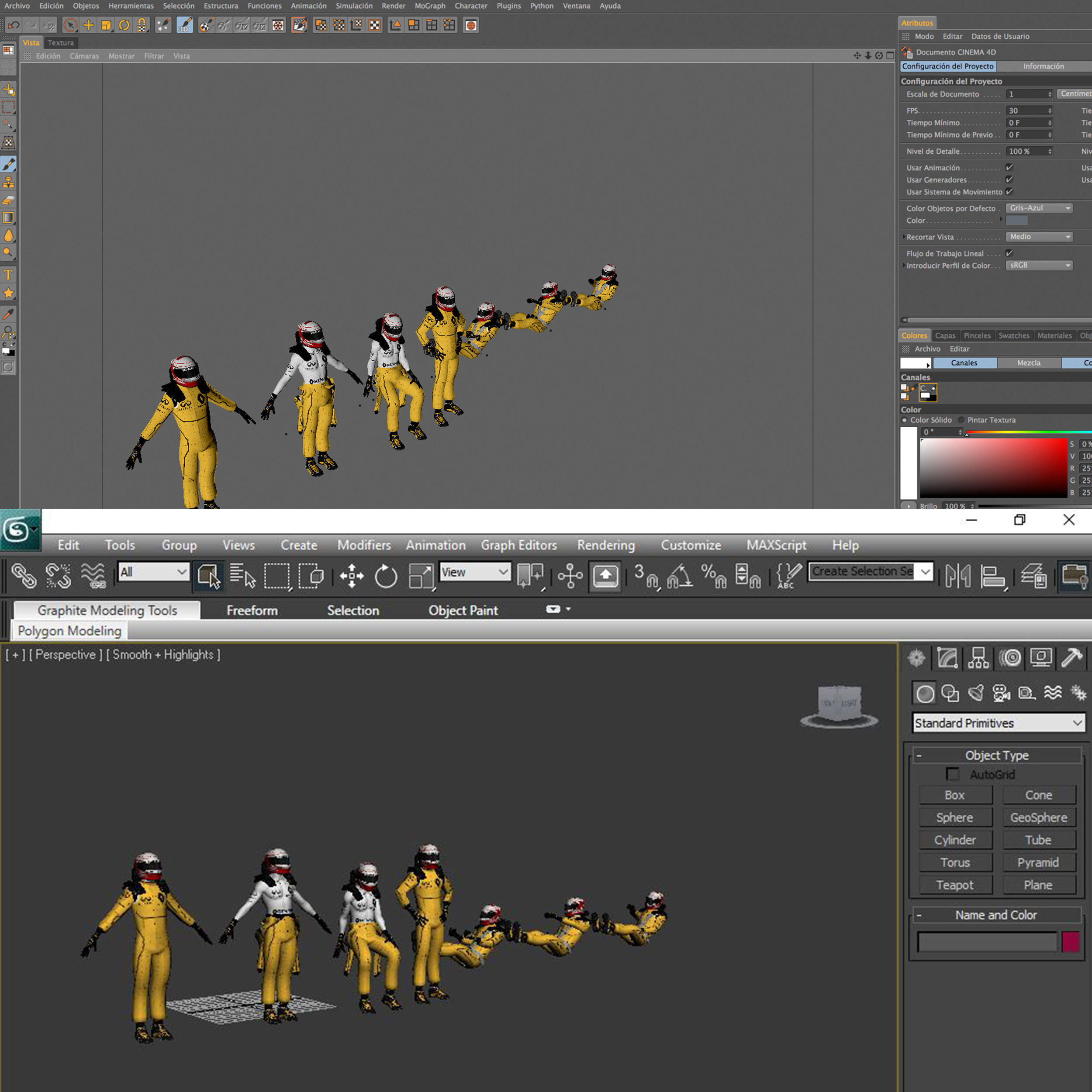Click the Cinema 4D undo arrow icon
This screenshot has width=1092, height=1092.
point(14,25)
